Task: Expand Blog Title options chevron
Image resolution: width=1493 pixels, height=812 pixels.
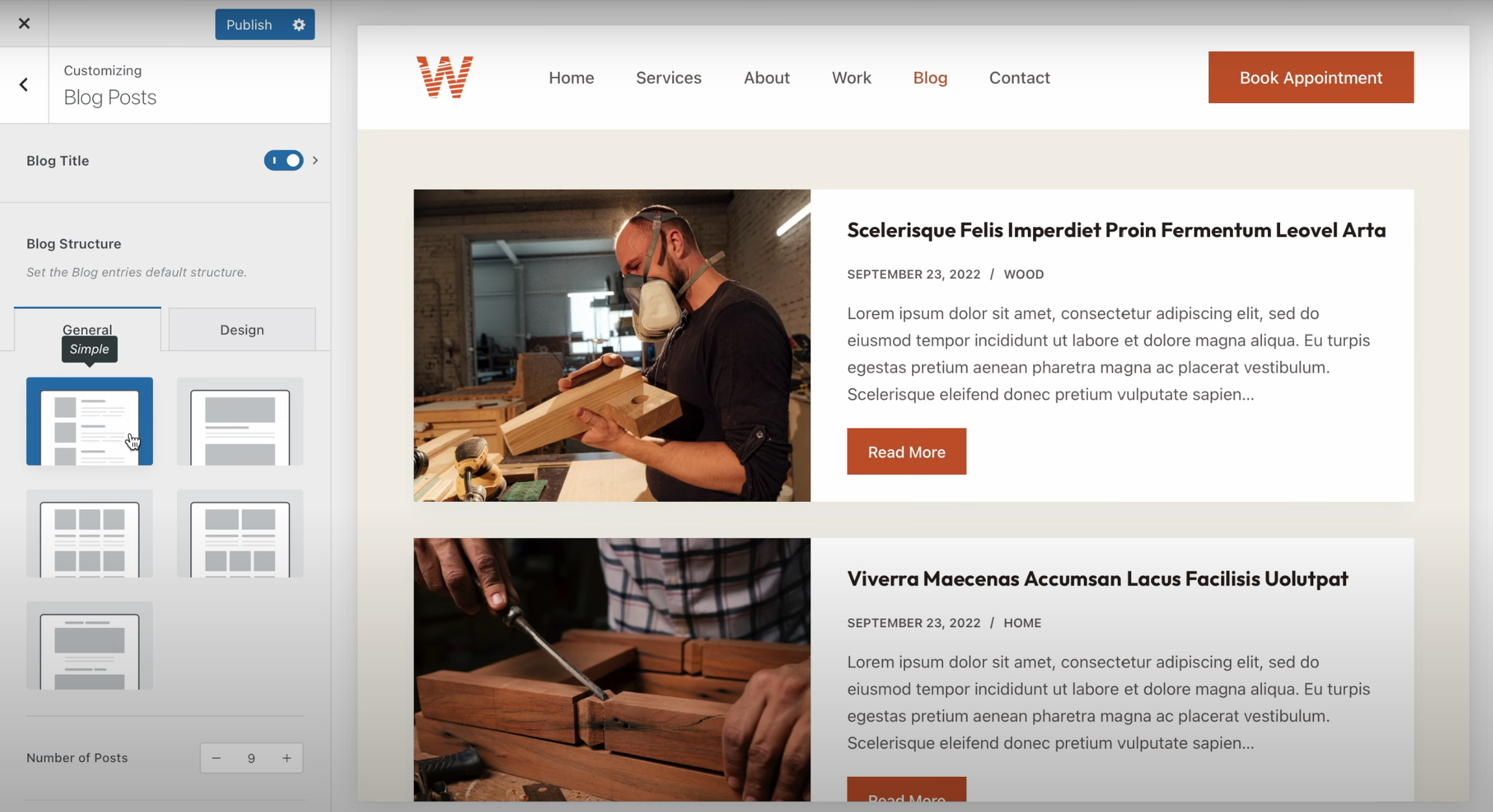Action: point(315,160)
